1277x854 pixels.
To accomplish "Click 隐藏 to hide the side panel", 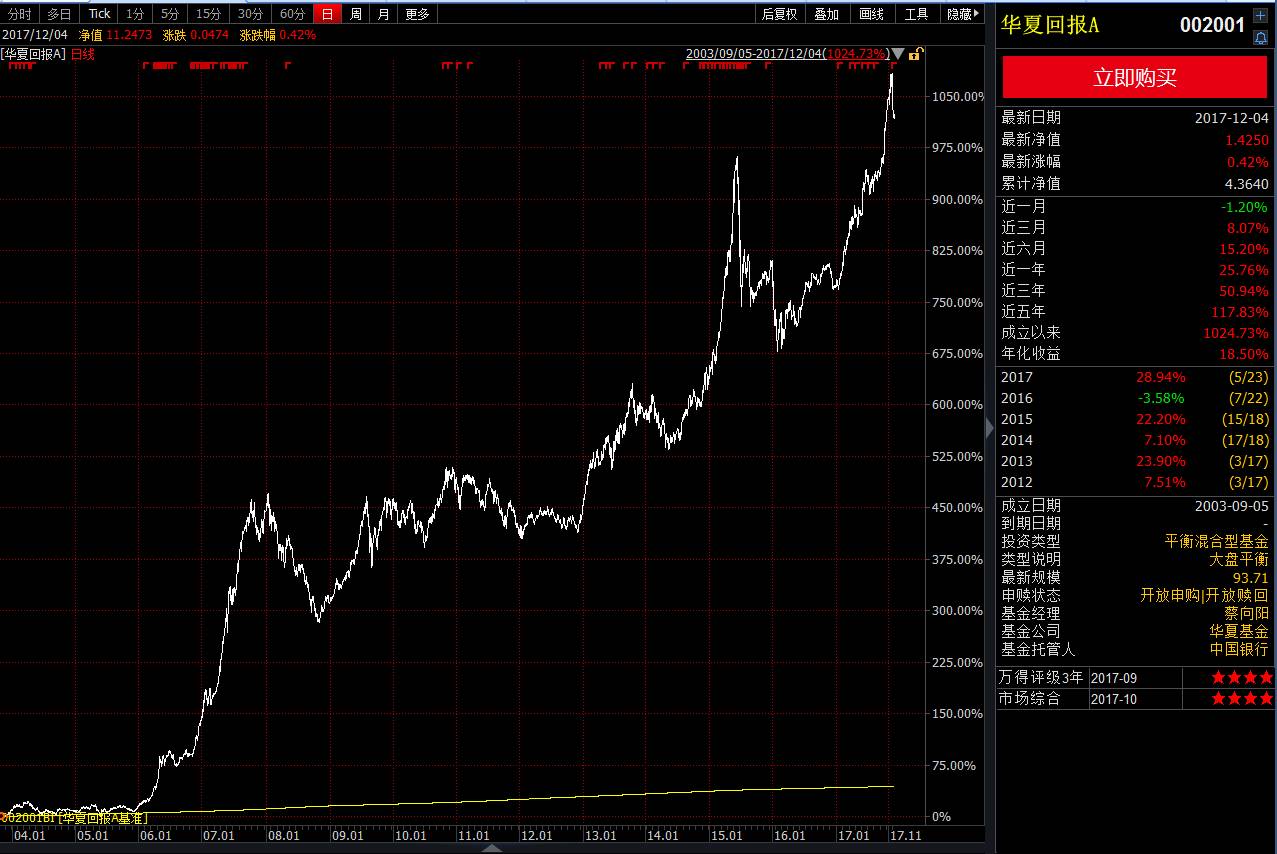I will point(963,14).
